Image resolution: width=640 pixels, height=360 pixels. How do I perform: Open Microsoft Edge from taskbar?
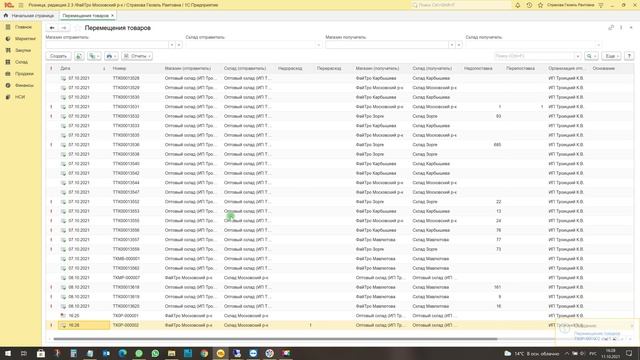122,353
